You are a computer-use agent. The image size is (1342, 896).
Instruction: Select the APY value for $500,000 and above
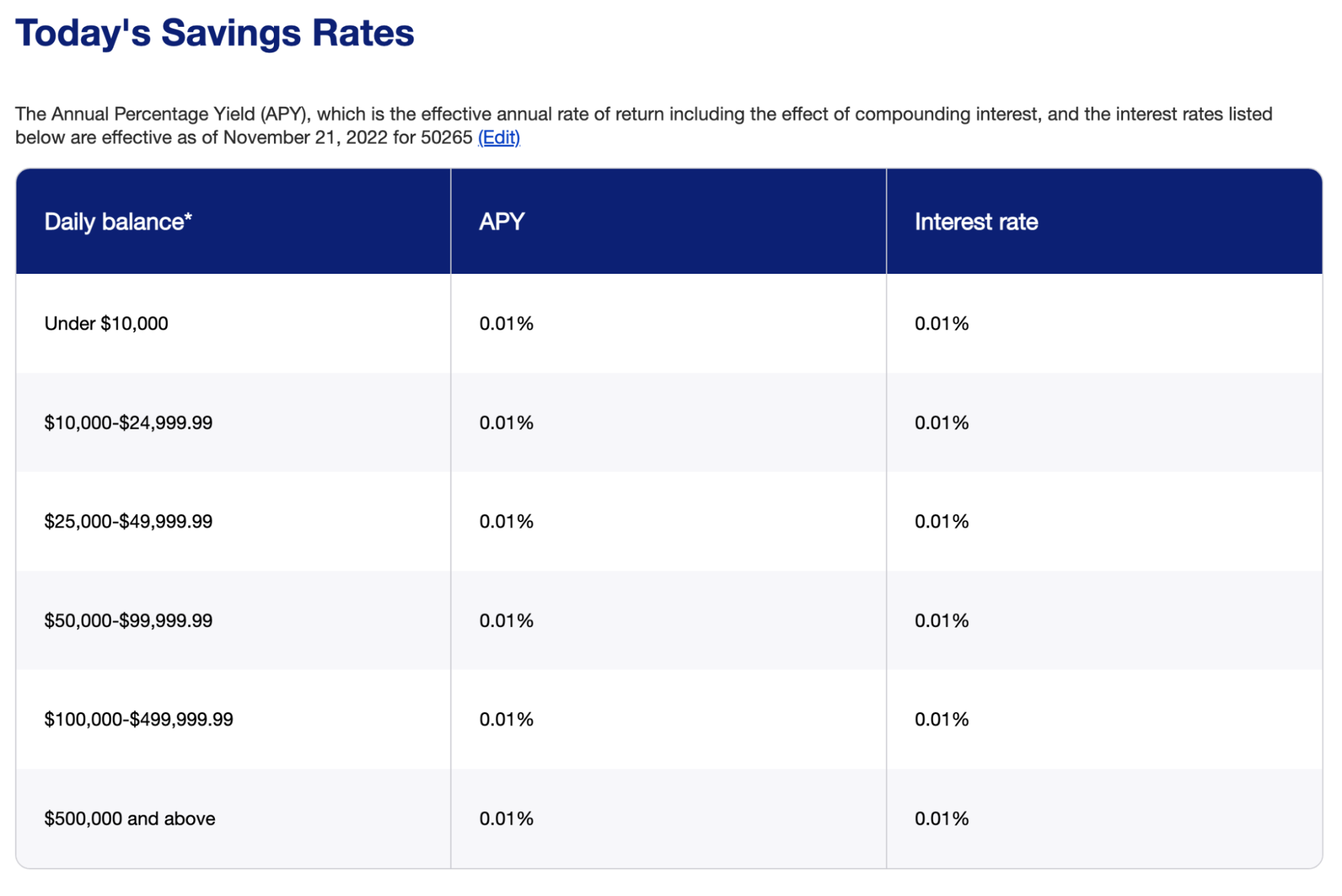[506, 819]
